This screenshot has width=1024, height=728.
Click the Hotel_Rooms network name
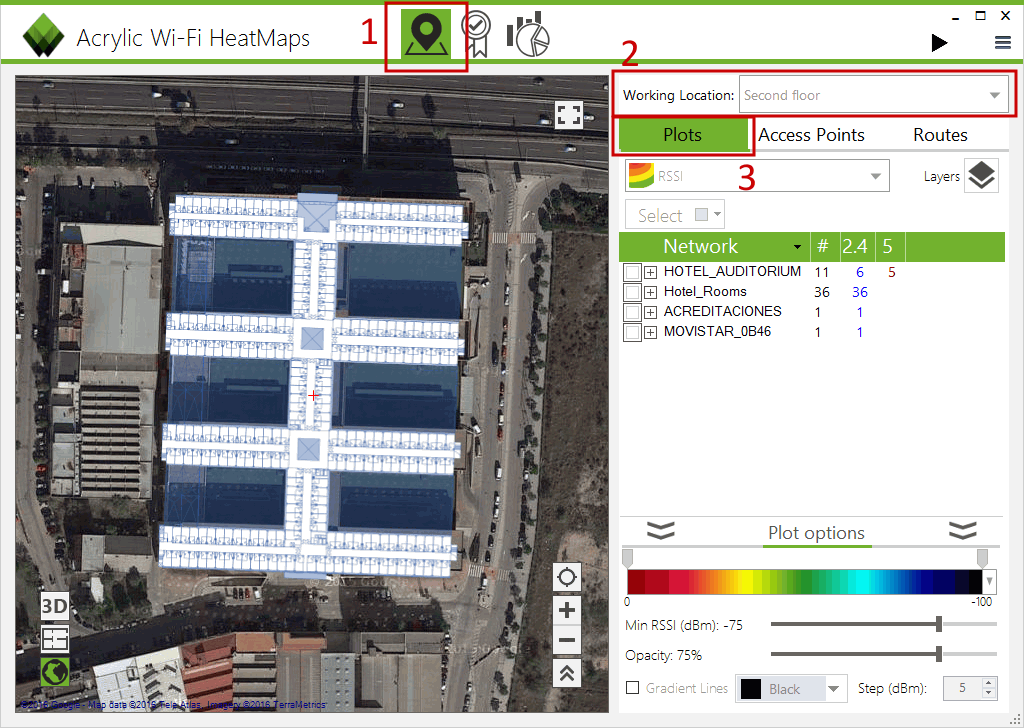[x=705, y=292]
